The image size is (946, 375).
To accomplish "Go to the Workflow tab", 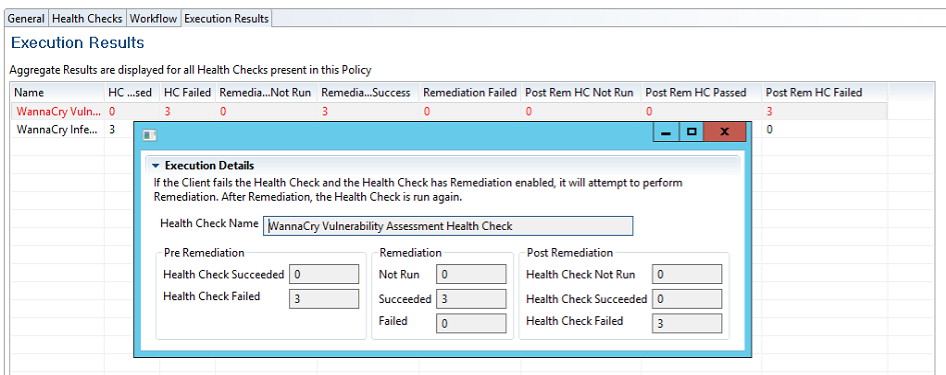I will [x=154, y=19].
